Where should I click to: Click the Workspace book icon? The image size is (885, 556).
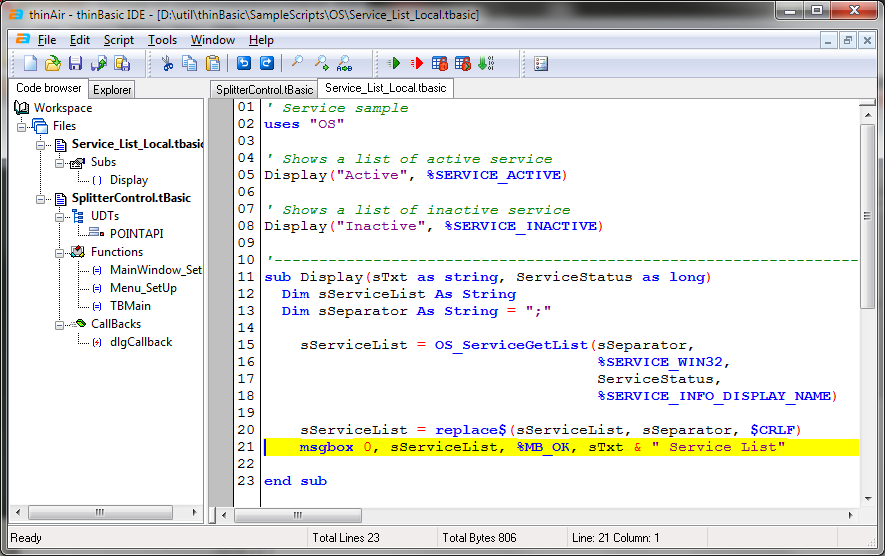21,107
